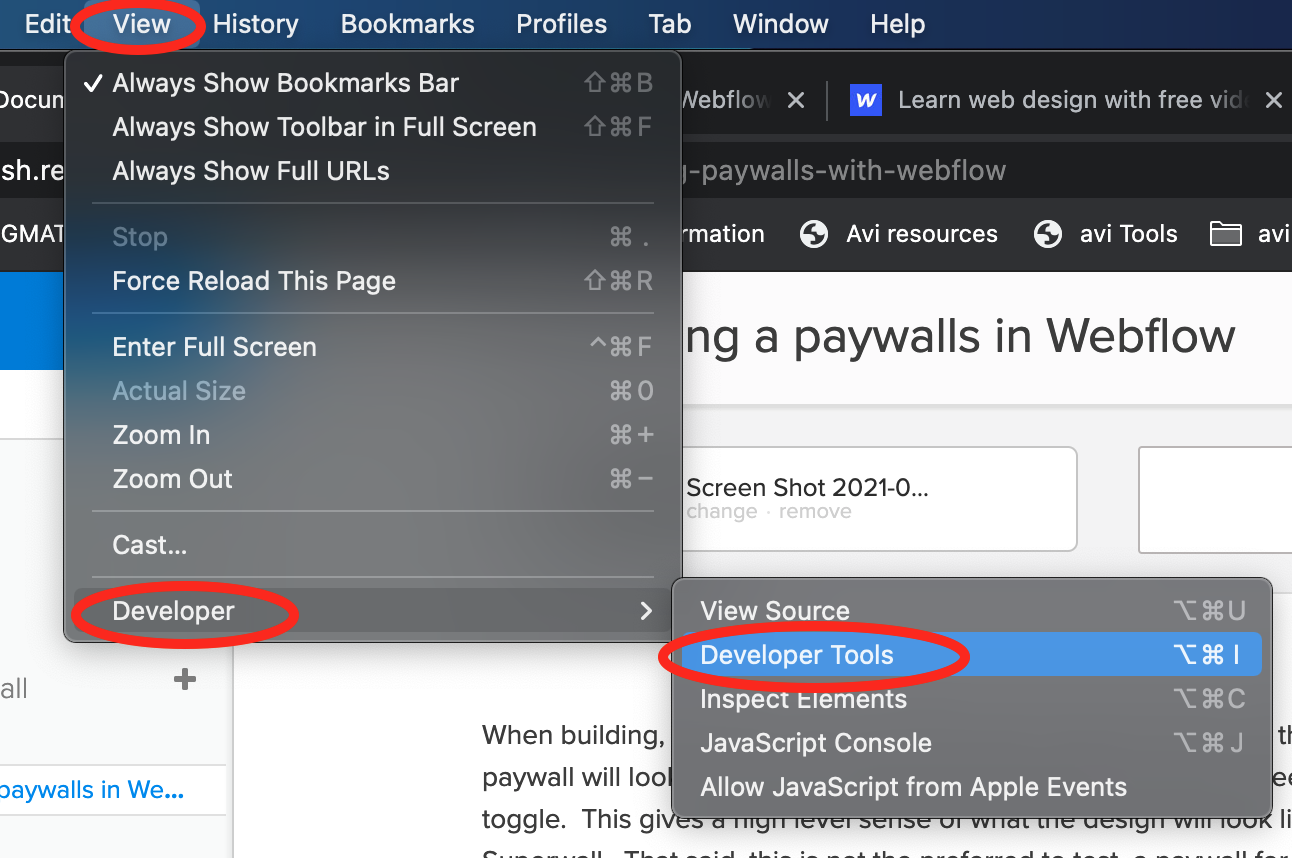Open Avi resources bookmark
This screenshot has width=1292, height=858.
tap(899, 234)
